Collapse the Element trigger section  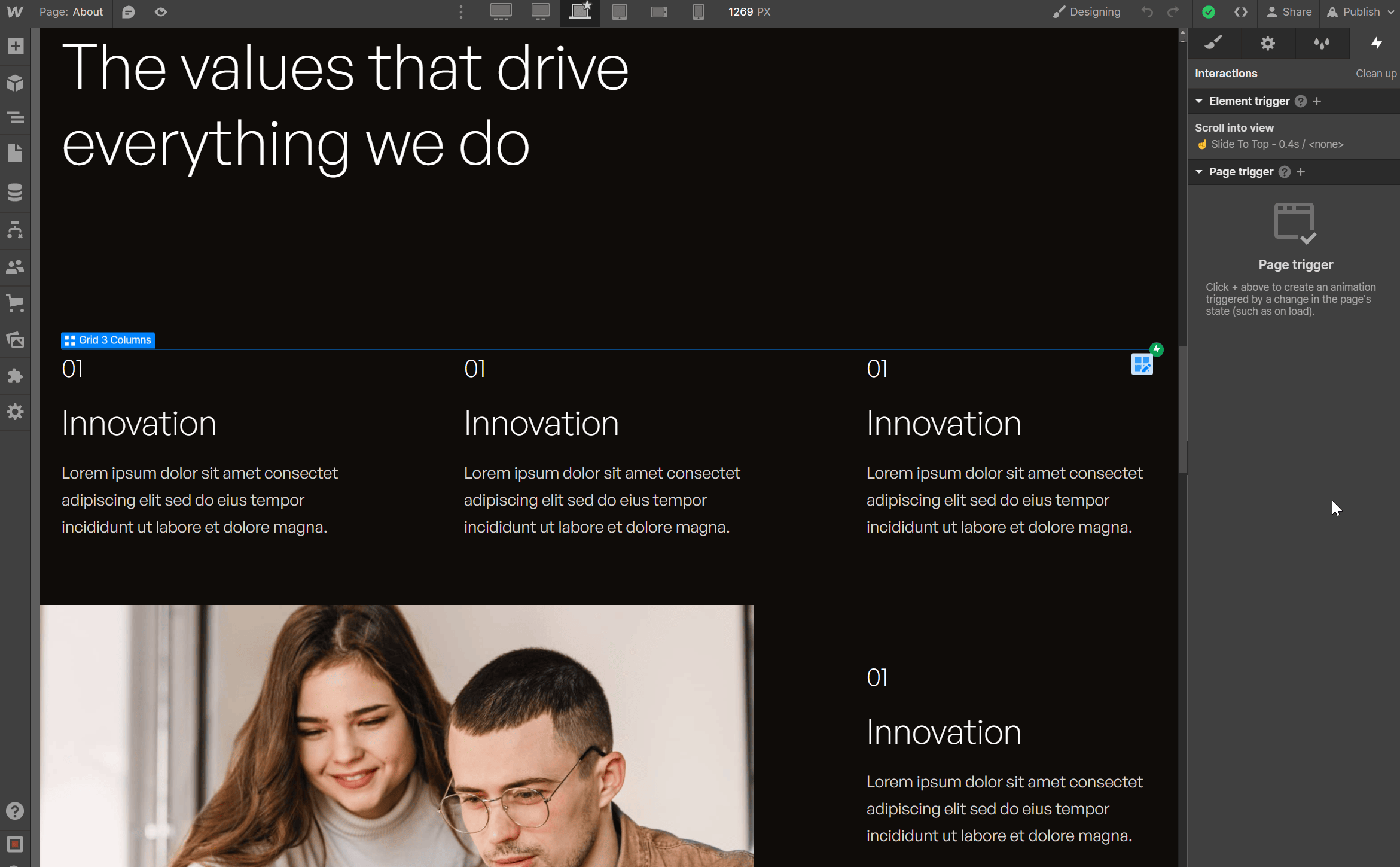pyautogui.click(x=1199, y=101)
